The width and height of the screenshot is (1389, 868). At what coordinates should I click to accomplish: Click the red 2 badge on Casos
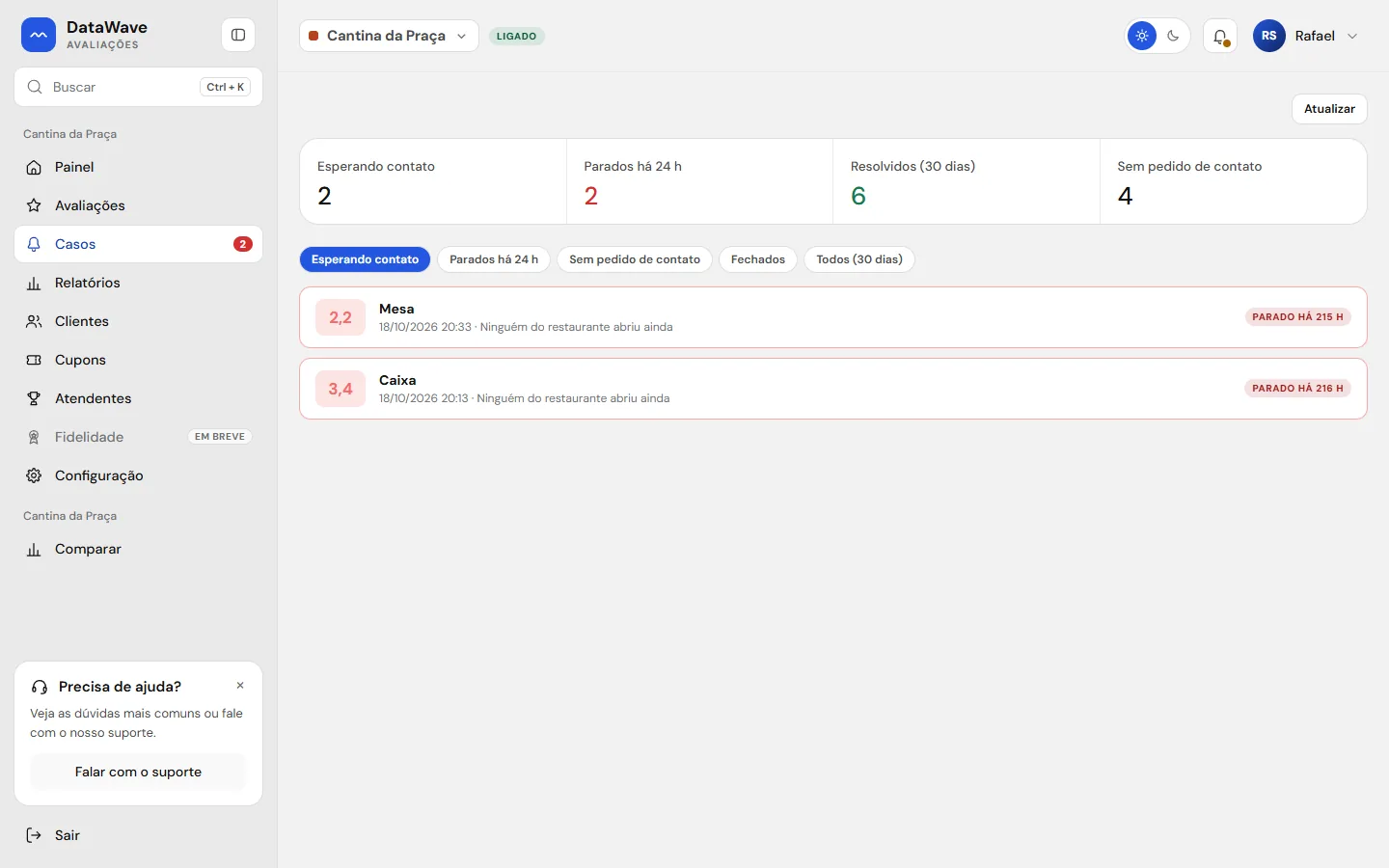(x=243, y=244)
